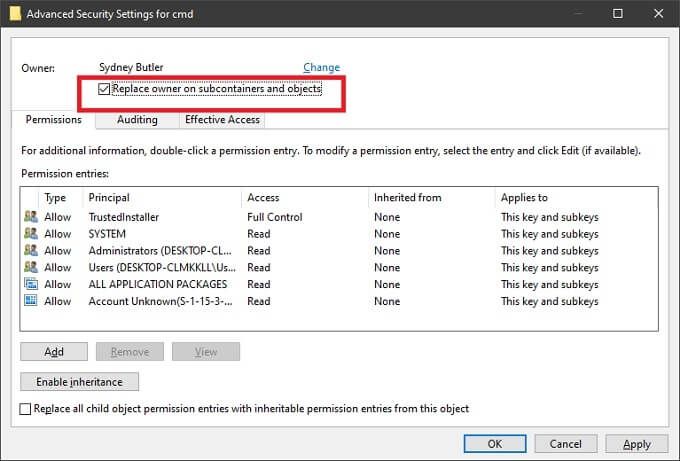Sort entries by Principal column header
680x461 pixels.
pos(109,198)
